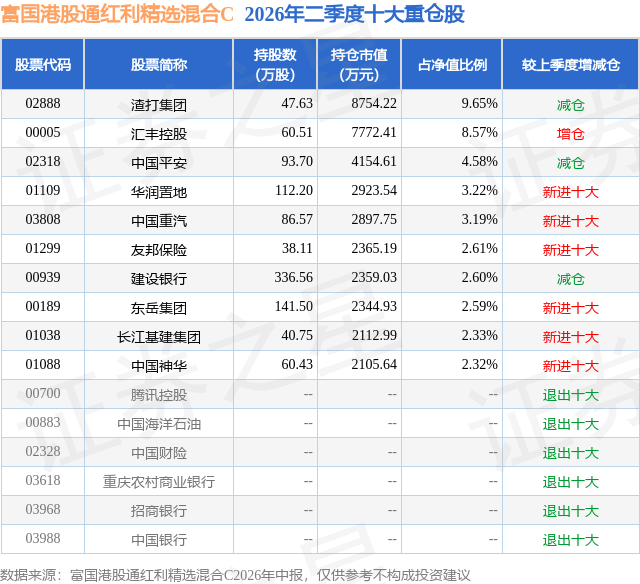Image resolution: width=640 pixels, height=584 pixels.
Task: Click stock code 03808
Action: pos(43,220)
